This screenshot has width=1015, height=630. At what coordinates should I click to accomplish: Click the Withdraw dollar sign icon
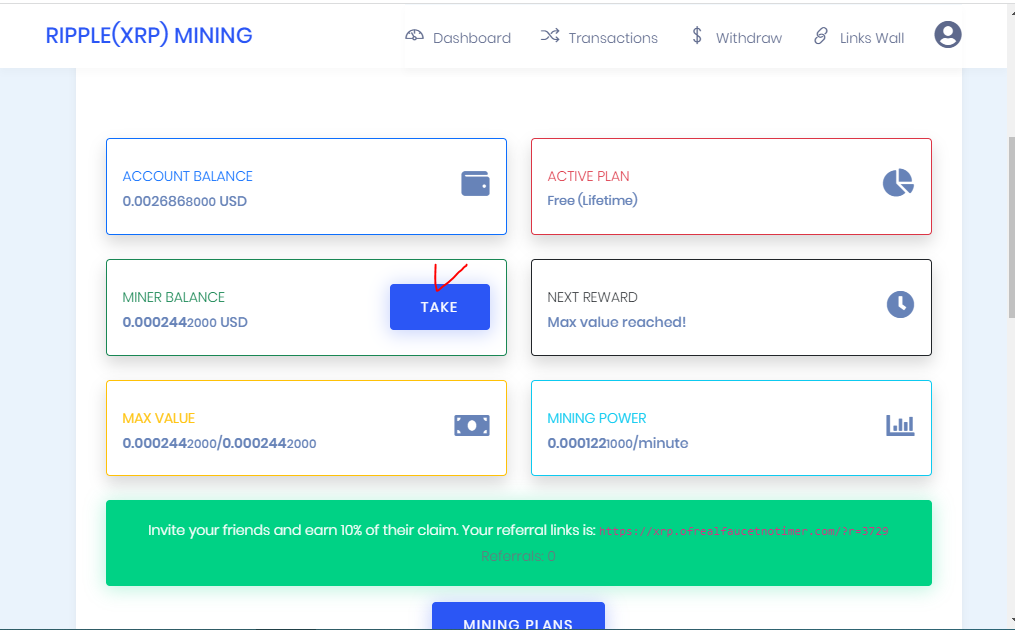pos(697,35)
